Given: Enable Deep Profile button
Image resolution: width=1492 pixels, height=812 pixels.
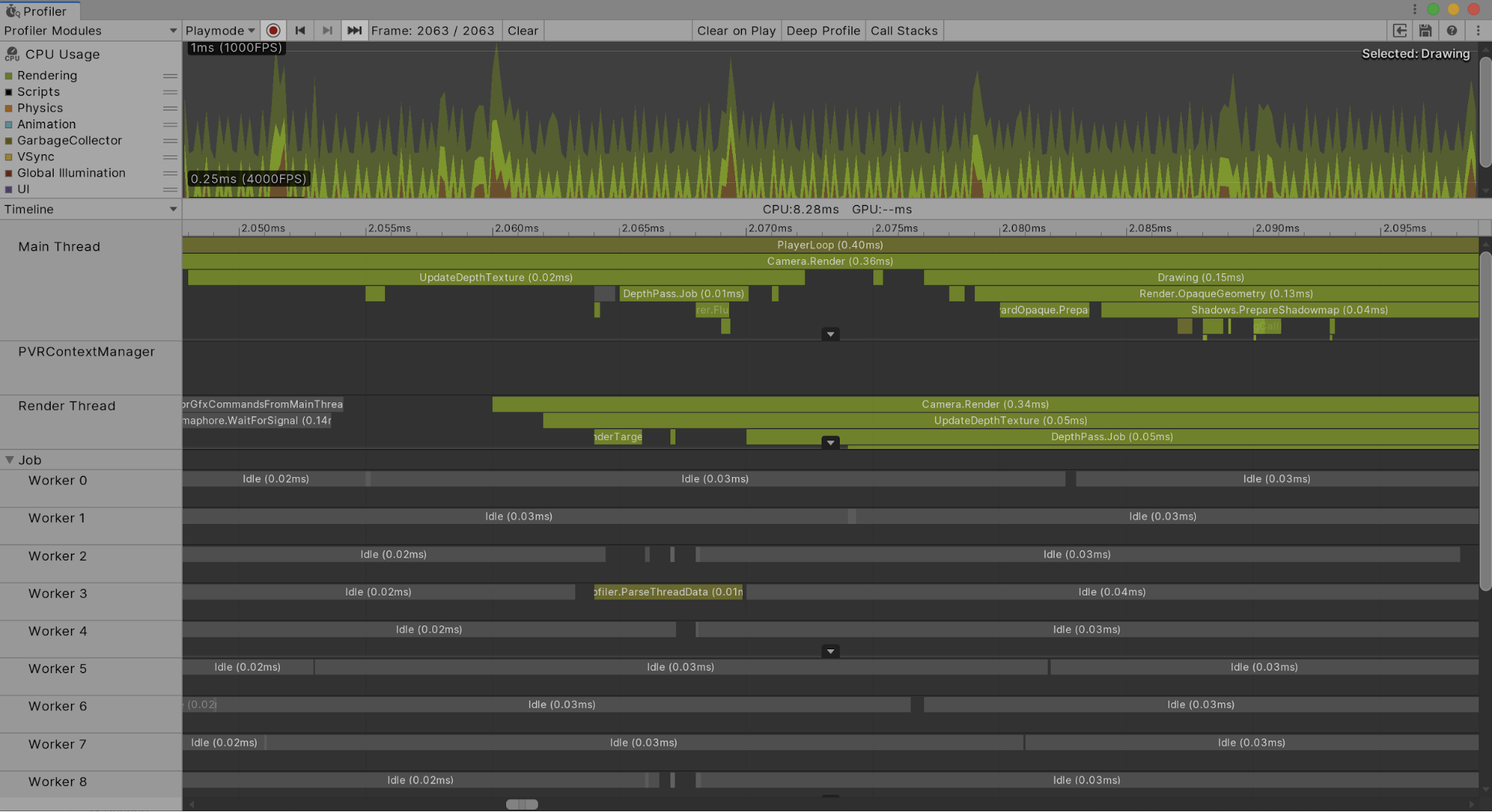Looking at the screenshot, I should [823, 31].
